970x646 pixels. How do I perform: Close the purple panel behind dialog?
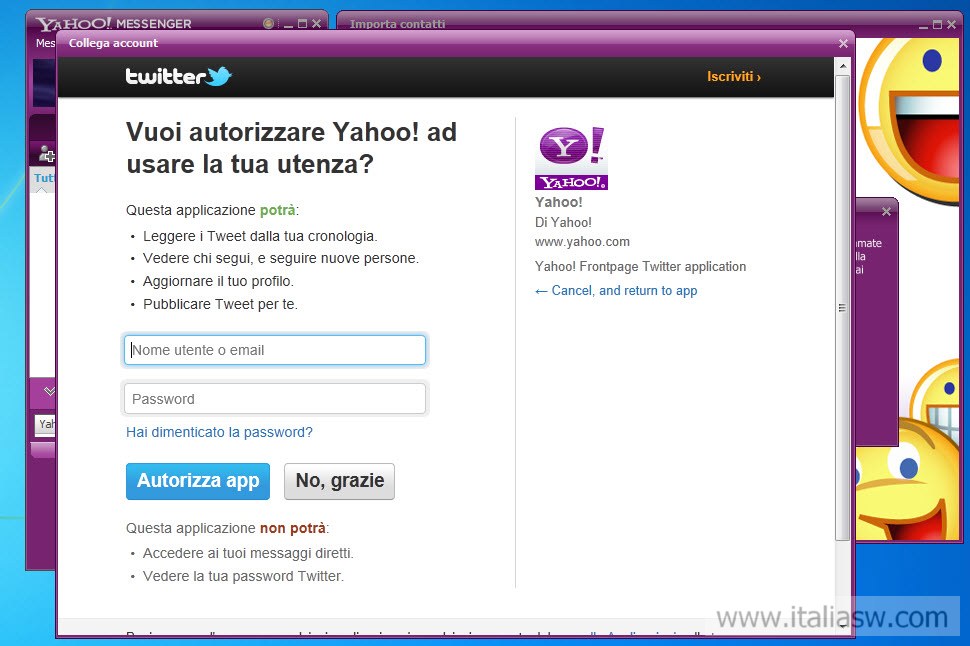(886, 212)
